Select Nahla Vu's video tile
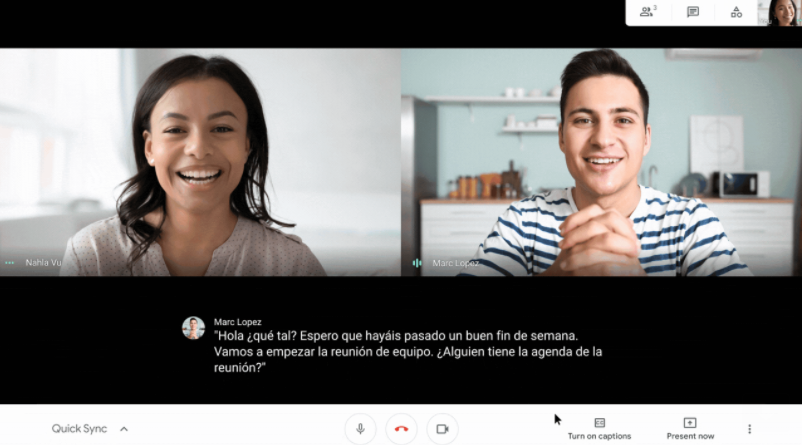The image size is (802, 445). (200, 160)
